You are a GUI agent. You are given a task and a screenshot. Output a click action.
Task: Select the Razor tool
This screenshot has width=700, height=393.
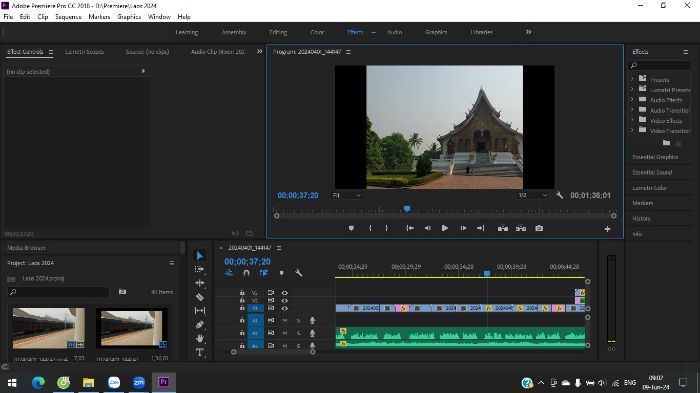click(x=200, y=297)
